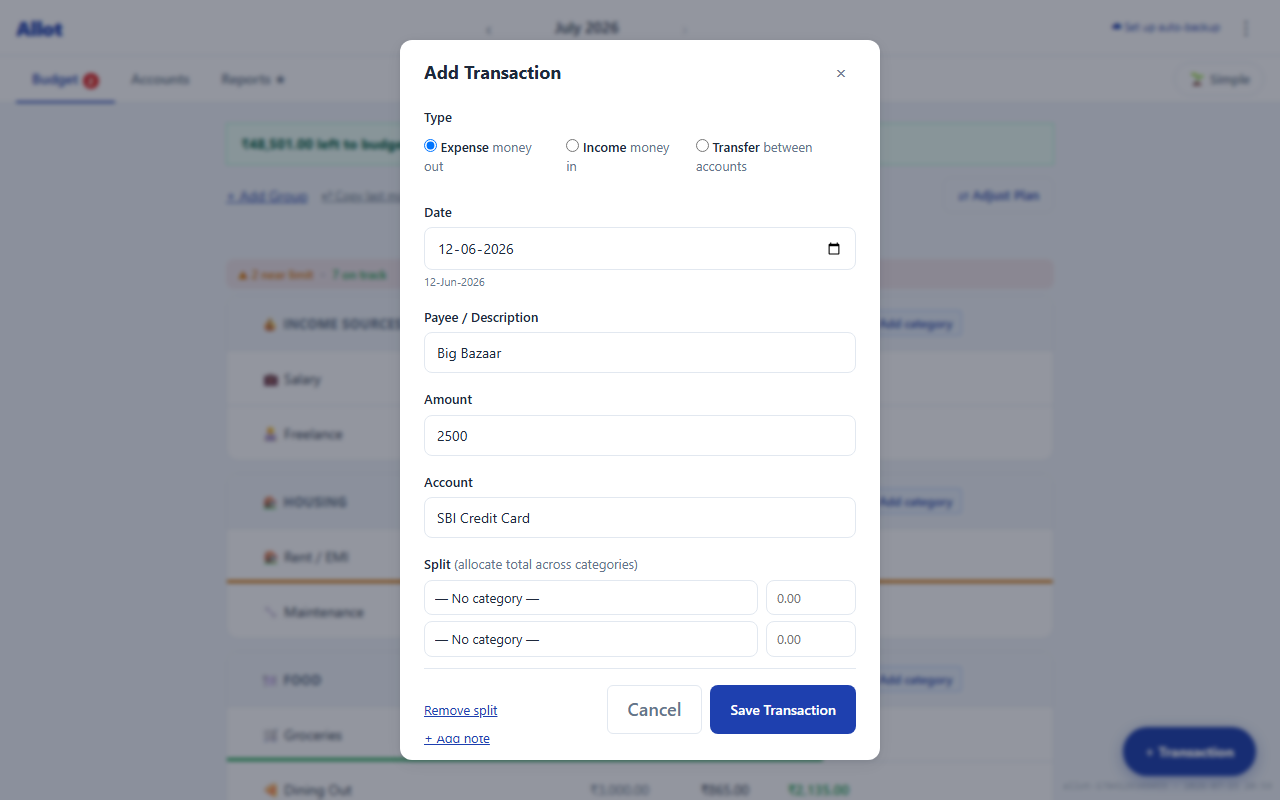Click the Set up auto-backup link
The width and height of the screenshot is (1280, 800).
tap(1165, 28)
